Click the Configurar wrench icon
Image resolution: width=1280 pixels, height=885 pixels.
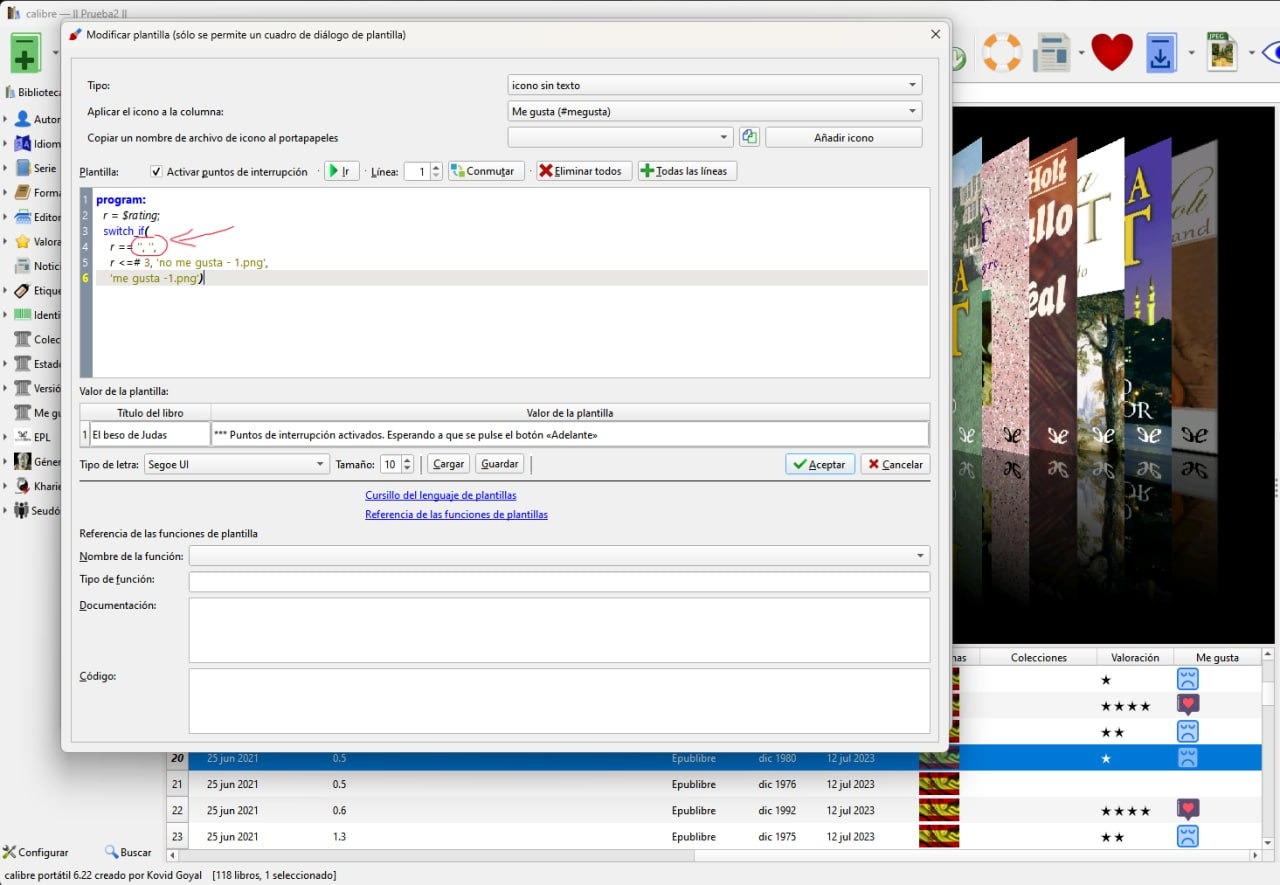(10, 852)
